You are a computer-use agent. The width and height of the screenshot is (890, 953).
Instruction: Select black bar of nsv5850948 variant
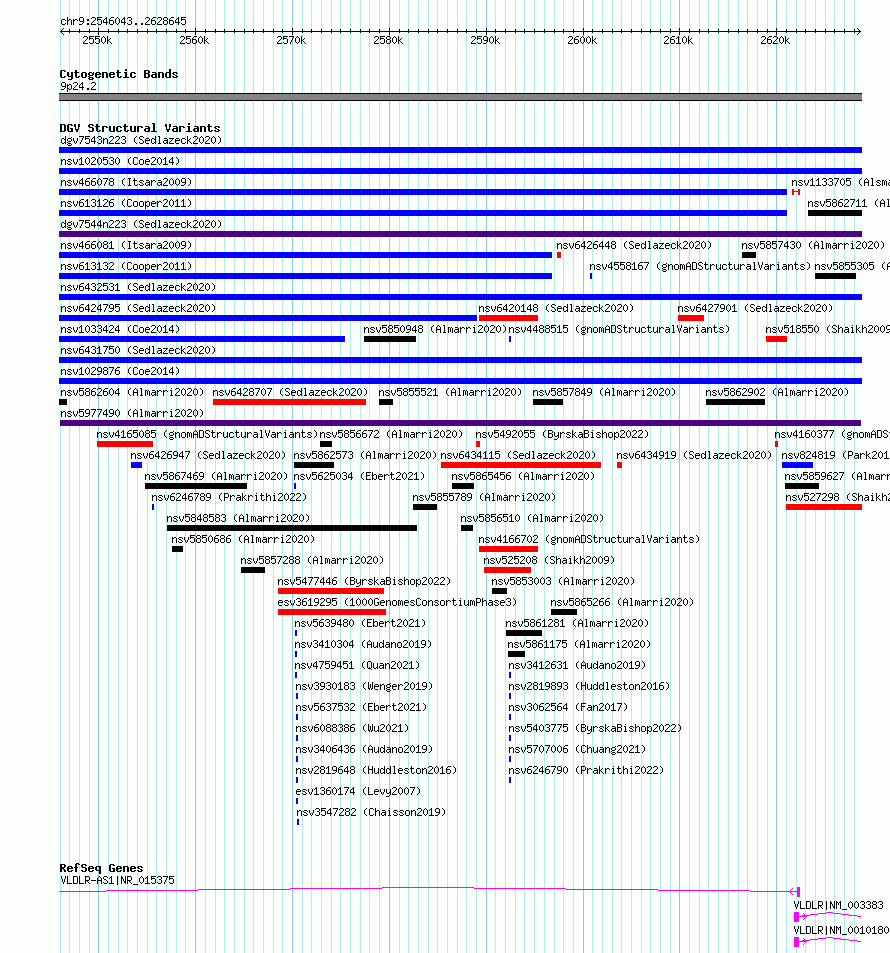pyautogui.click(x=390, y=339)
